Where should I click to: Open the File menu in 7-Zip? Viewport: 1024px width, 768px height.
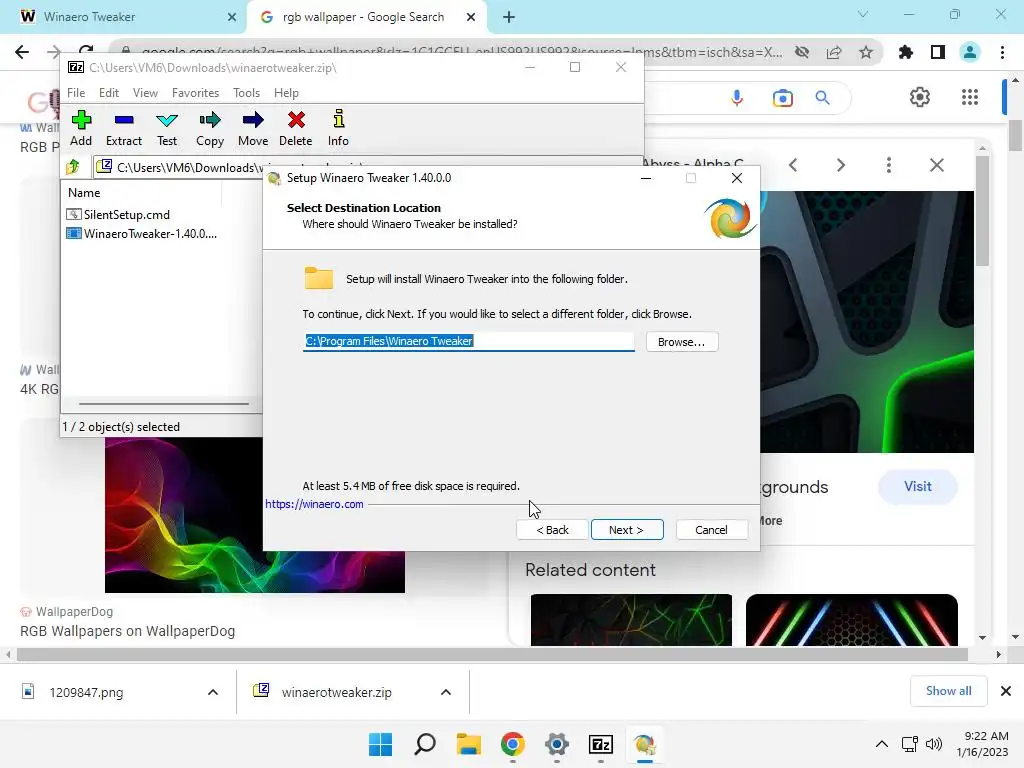tap(76, 93)
